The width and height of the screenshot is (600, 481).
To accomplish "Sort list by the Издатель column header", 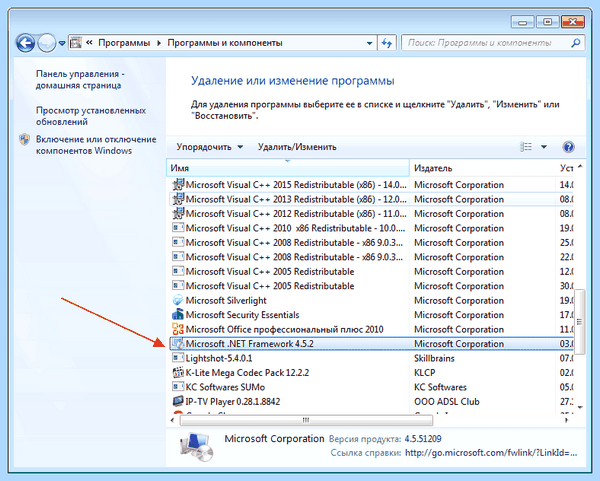I will click(482, 168).
